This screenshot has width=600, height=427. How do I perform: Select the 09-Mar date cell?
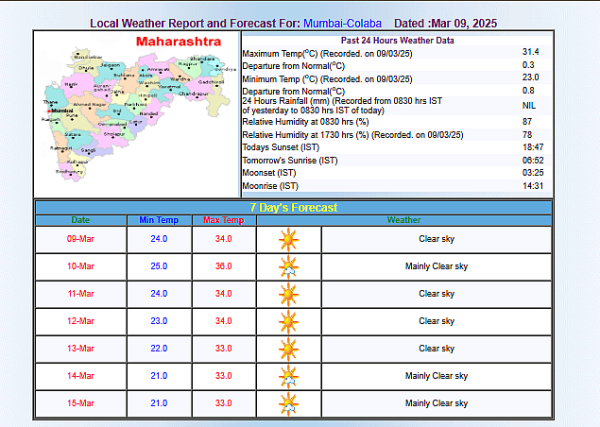(x=80, y=239)
